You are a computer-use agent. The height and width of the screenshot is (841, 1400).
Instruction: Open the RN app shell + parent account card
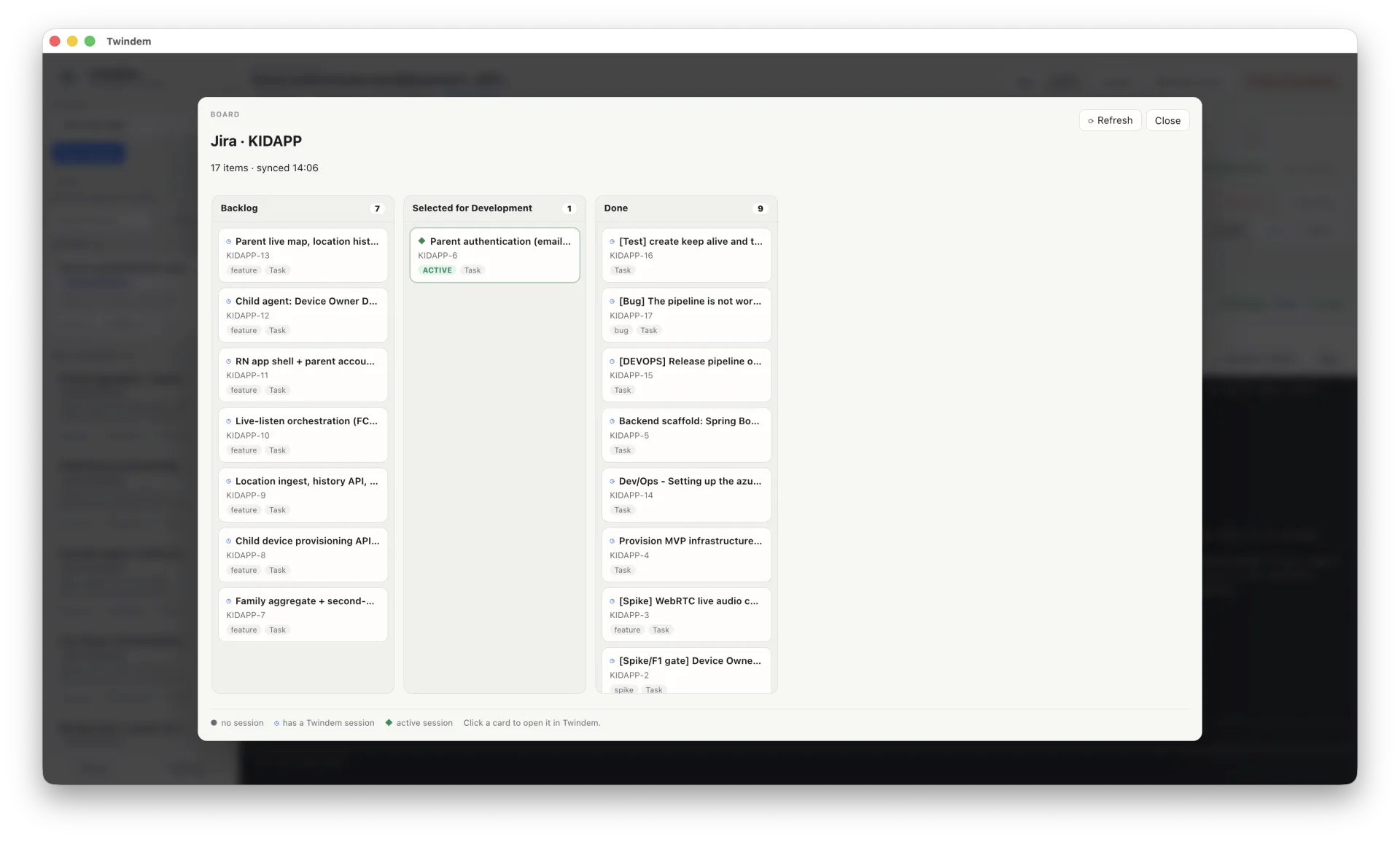[x=303, y=375]
